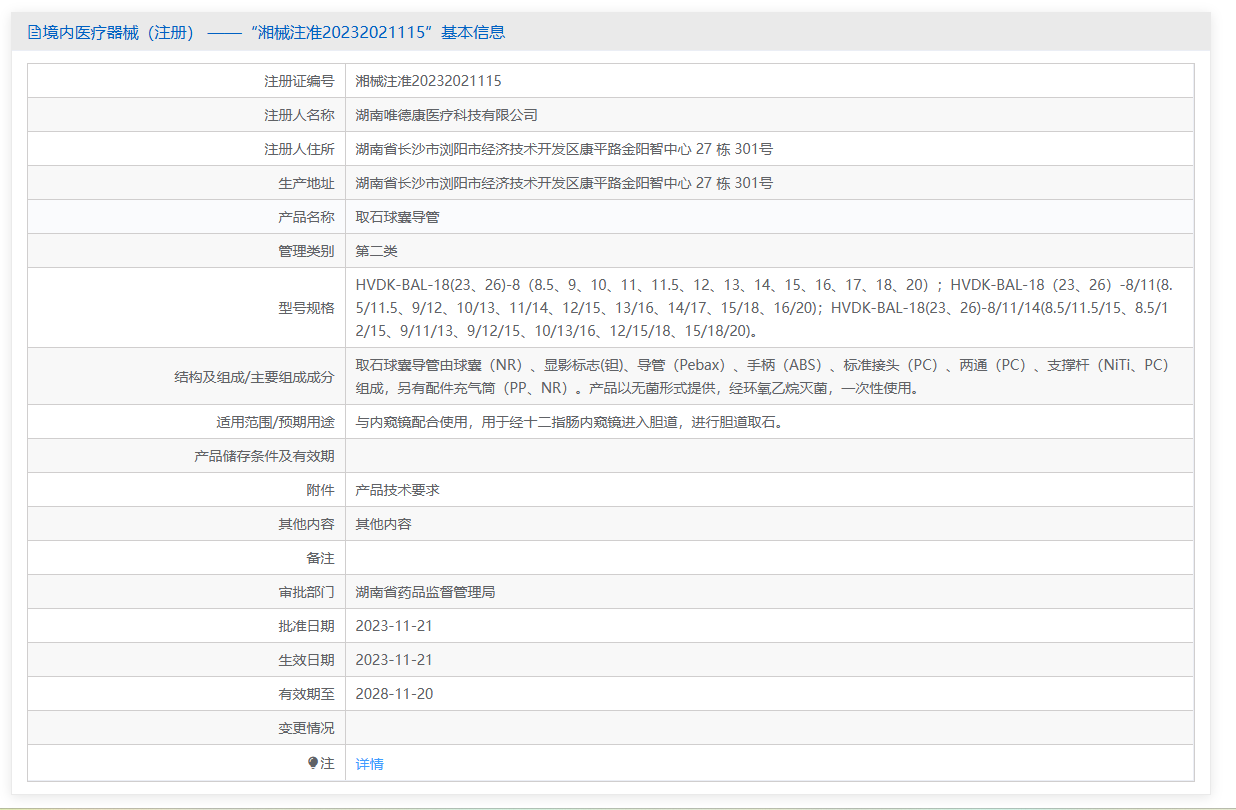Click approval department 湖南省药品监督管理局
Viewport: 1236px width, 810px height.
point(425,592)
